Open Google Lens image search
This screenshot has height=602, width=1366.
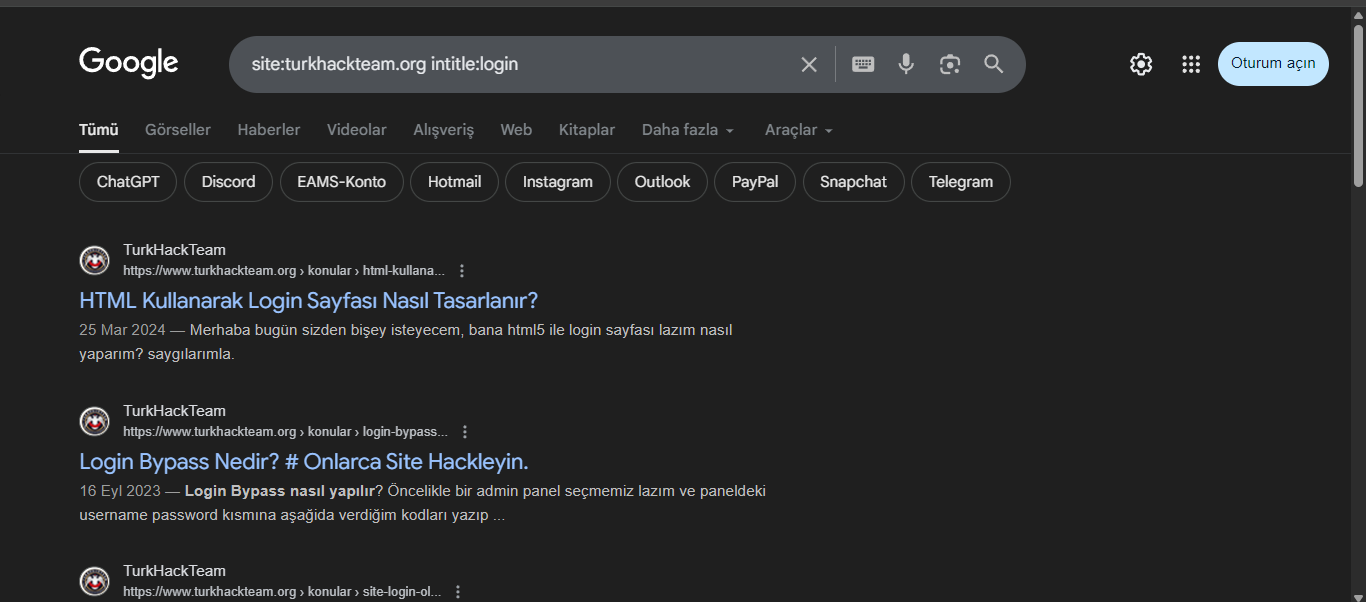[x=950, y=64]
